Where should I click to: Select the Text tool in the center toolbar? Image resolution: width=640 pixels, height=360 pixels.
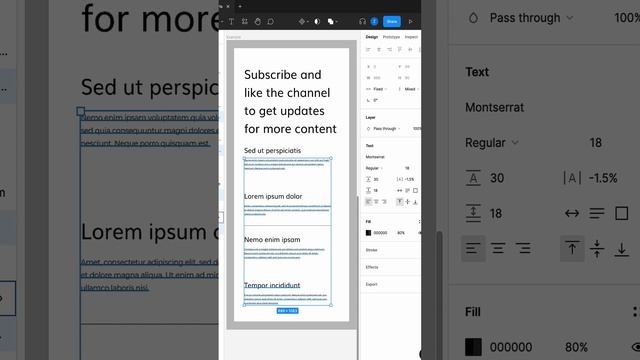(x=231, y=22)
